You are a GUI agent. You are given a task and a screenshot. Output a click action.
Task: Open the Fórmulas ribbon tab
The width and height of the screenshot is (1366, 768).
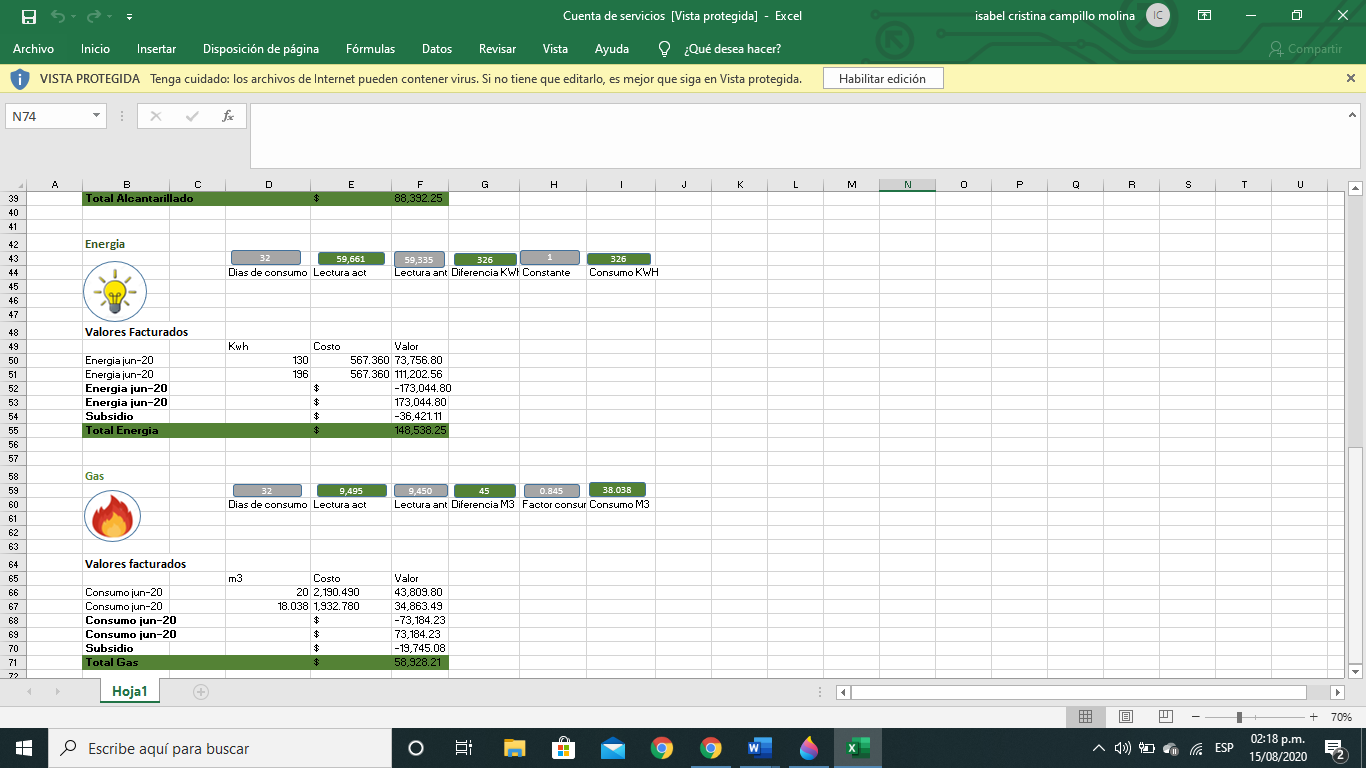[x=370, y=49]
